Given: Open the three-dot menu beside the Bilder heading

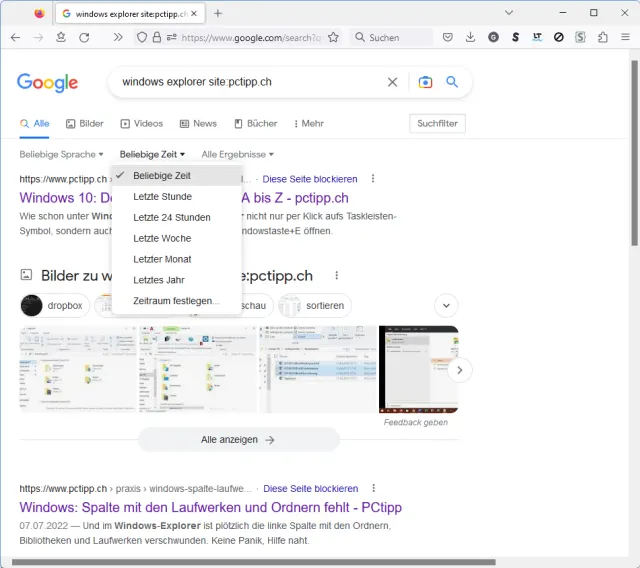Looking at the screenshot, I should [x=336, y=275].
